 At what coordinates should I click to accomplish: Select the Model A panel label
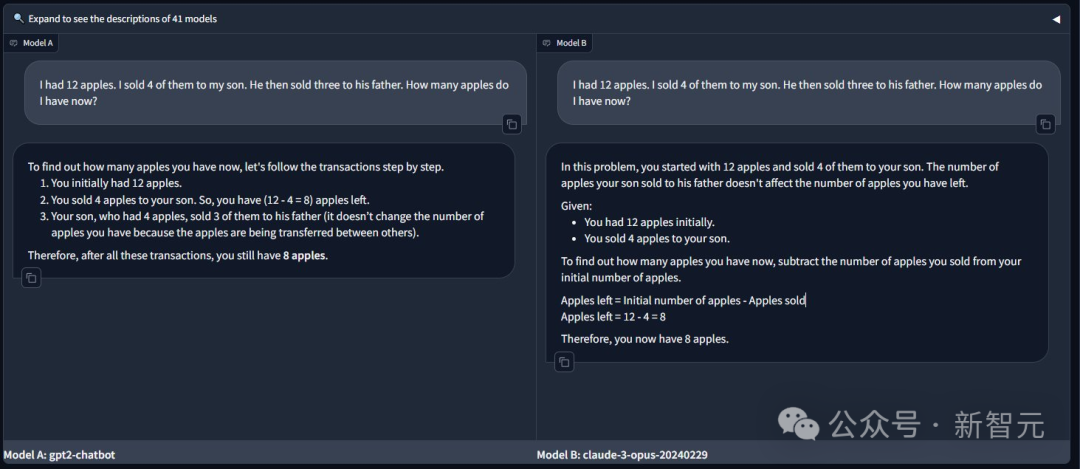click(38, 43)
